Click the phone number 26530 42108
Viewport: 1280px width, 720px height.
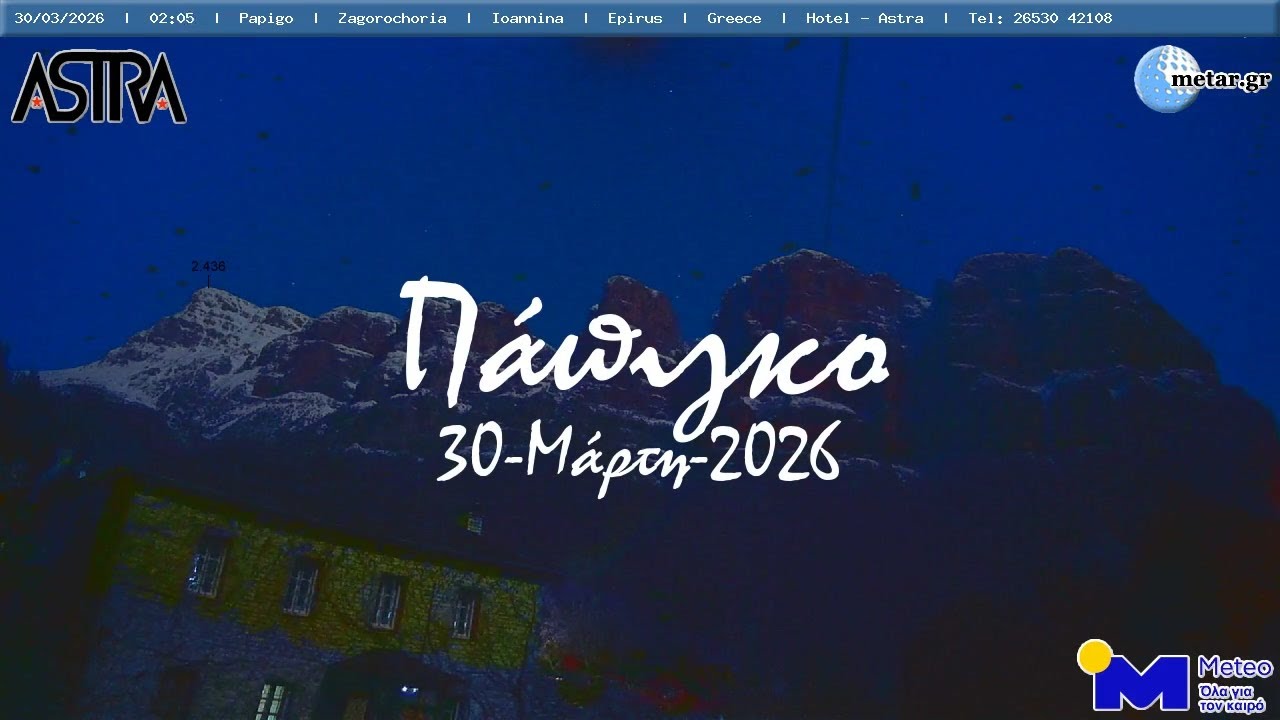(x=1062, y=18)
